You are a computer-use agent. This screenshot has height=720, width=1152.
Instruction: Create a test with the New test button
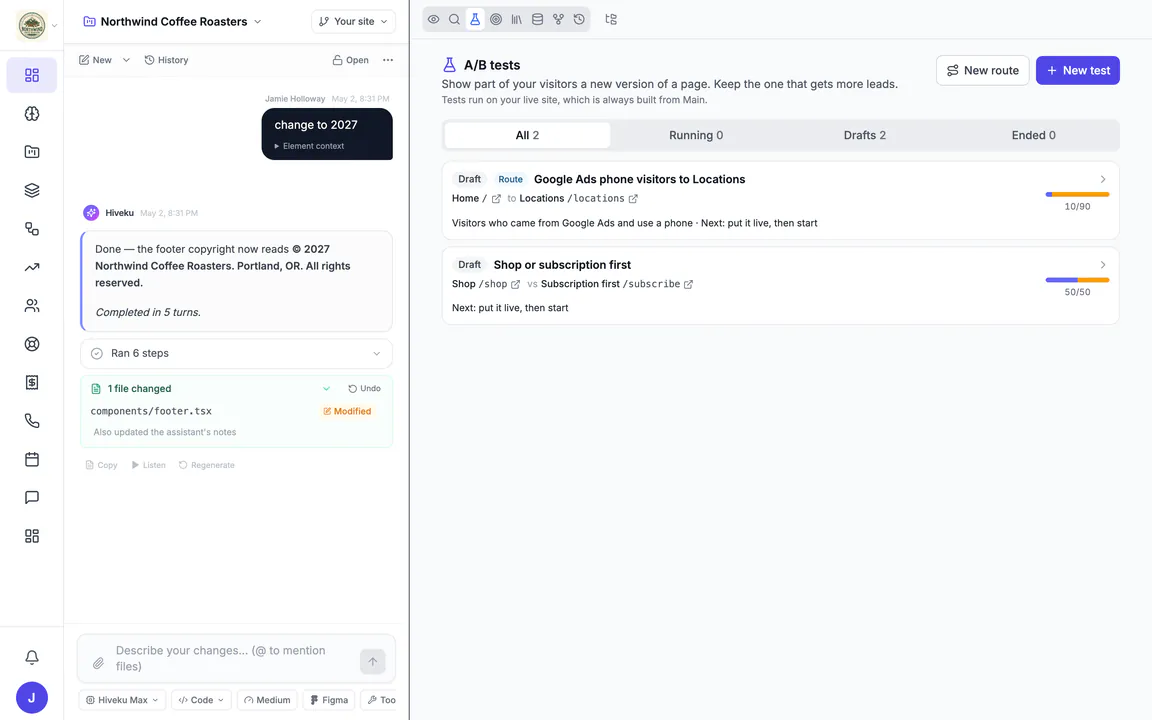1078,71
